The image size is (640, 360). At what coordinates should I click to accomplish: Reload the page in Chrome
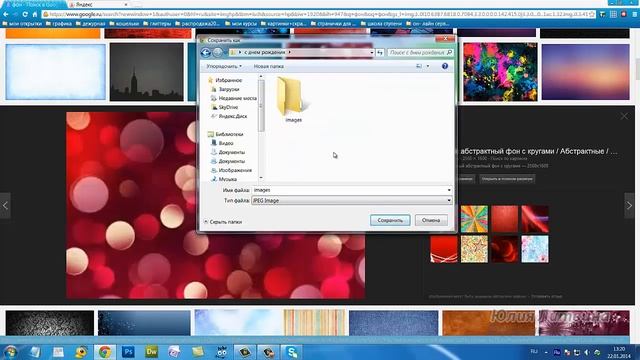coord(25,14)
